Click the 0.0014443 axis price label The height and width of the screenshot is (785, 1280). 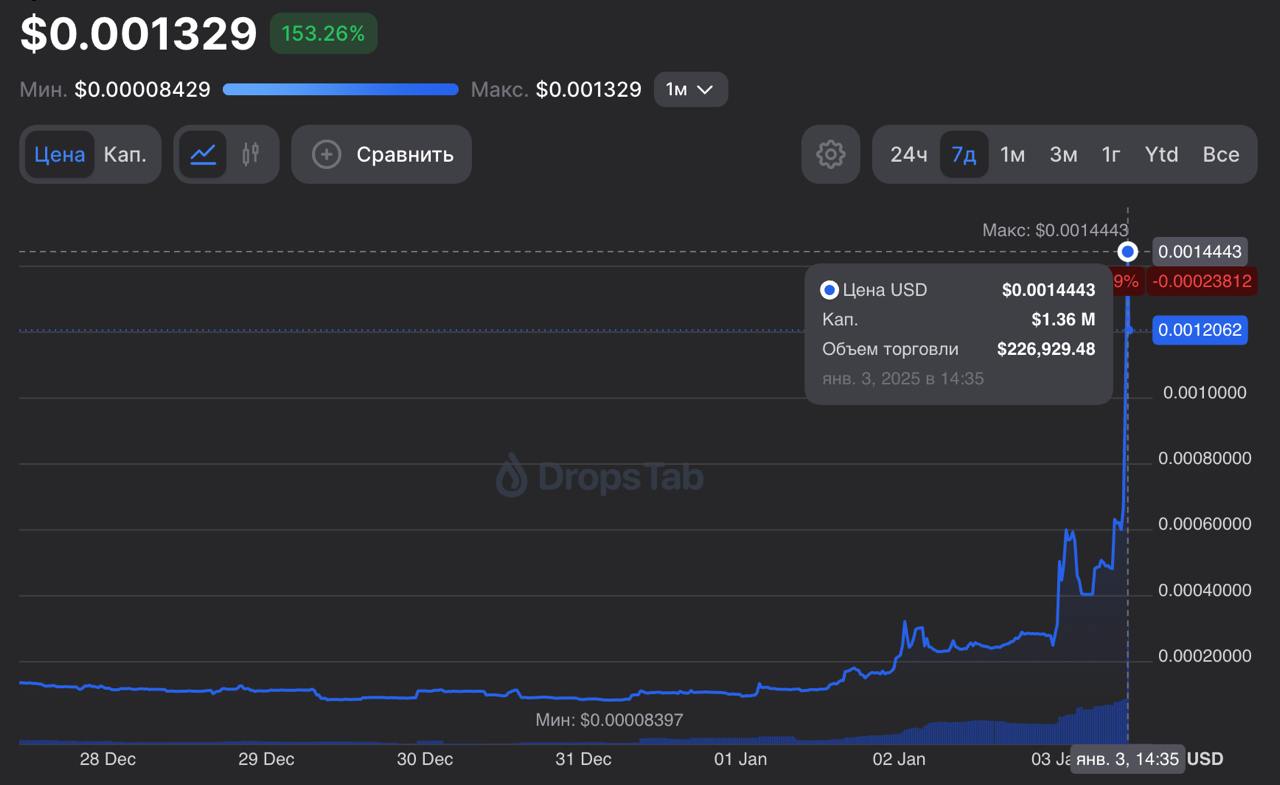1200,252
